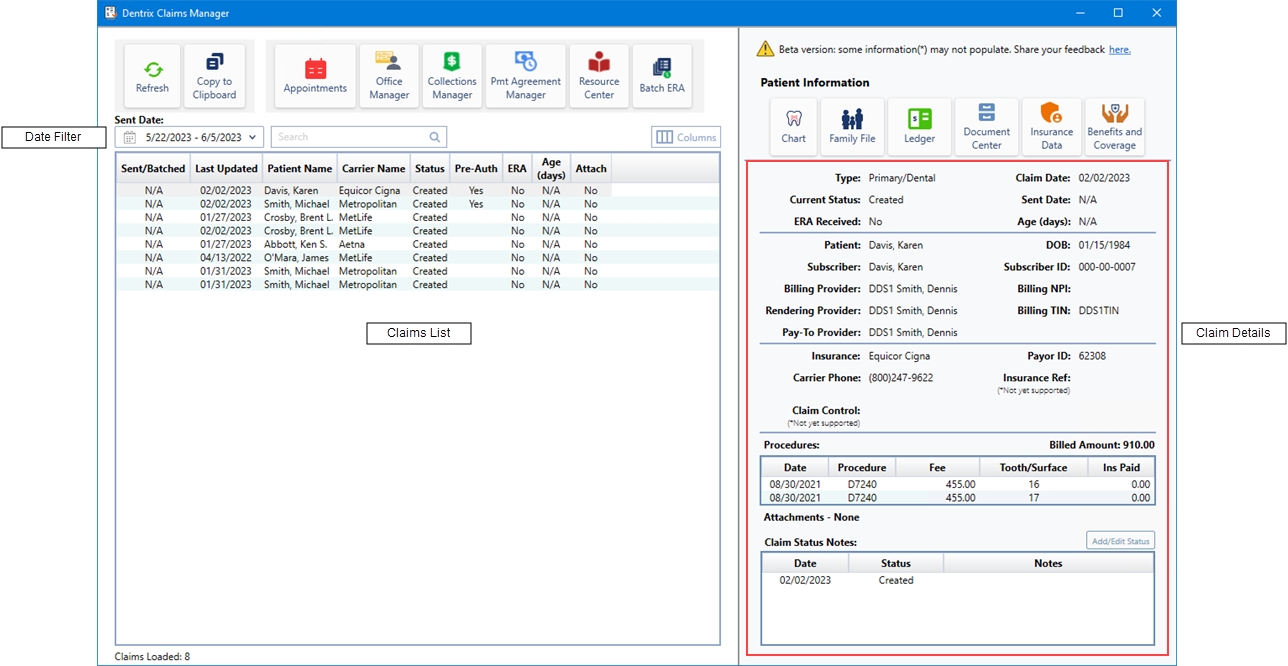This screenshot has height=666, width=1288.
Task: Click the beta version warning icon
Action: [x=765, y=48]
